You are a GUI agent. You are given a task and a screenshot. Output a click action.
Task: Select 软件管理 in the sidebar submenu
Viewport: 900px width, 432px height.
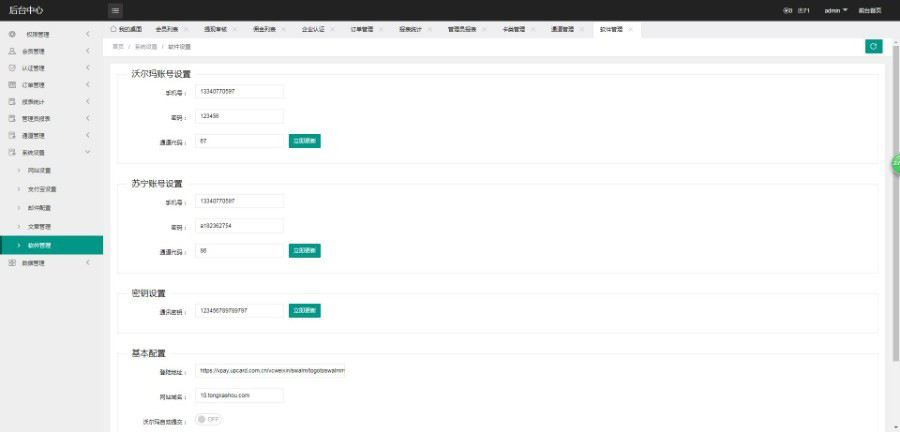(51, 245)
